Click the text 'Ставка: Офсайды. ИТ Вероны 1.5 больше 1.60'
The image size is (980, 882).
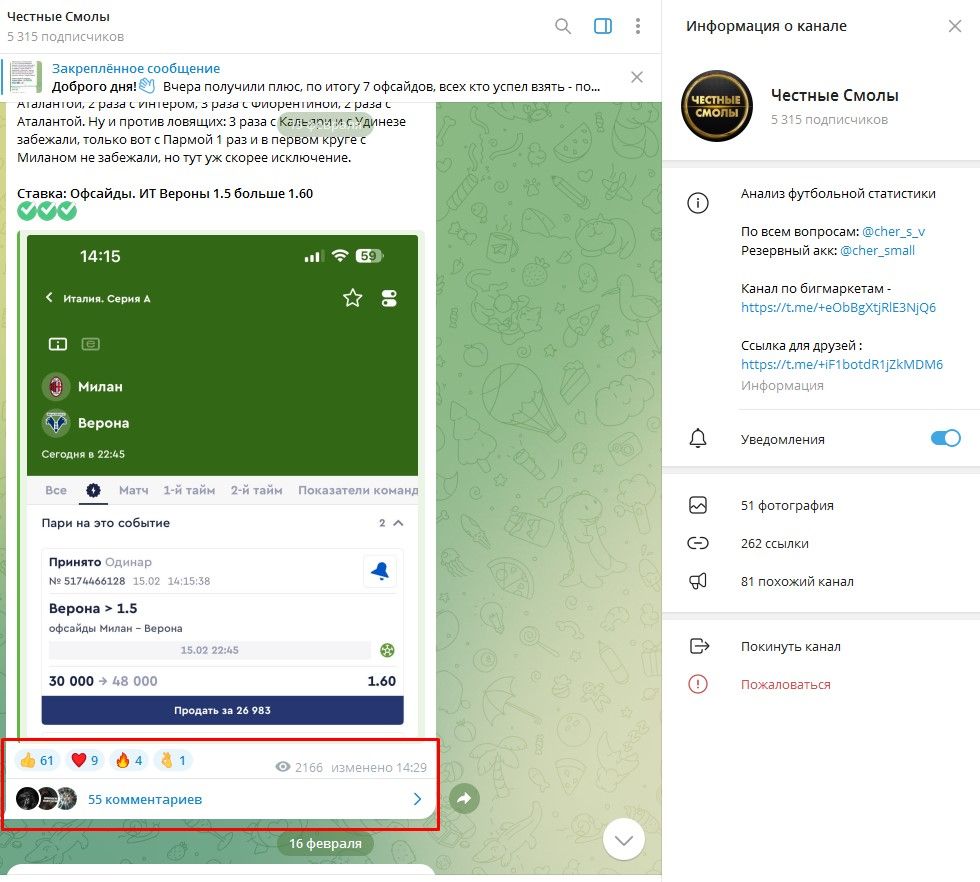tap(165, 194)
